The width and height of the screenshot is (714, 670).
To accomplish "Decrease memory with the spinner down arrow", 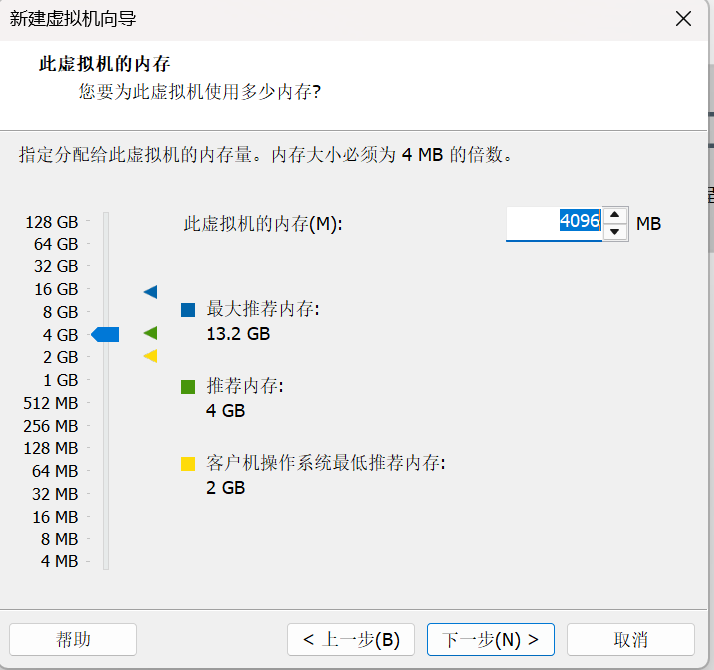I will (615, 232).
